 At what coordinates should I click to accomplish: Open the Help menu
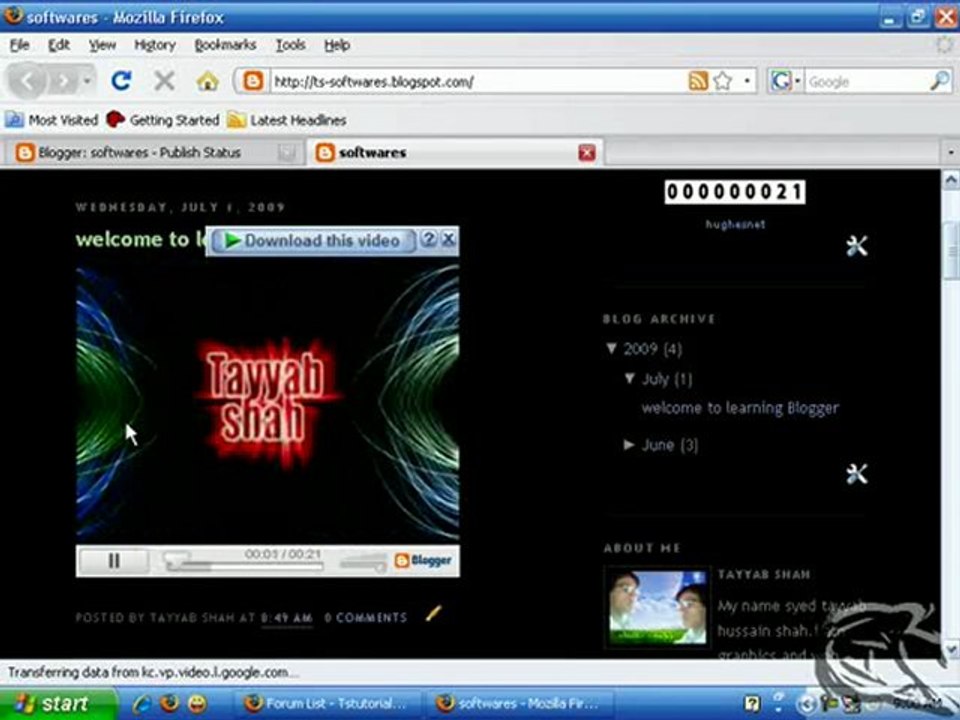tap(337, 45)
